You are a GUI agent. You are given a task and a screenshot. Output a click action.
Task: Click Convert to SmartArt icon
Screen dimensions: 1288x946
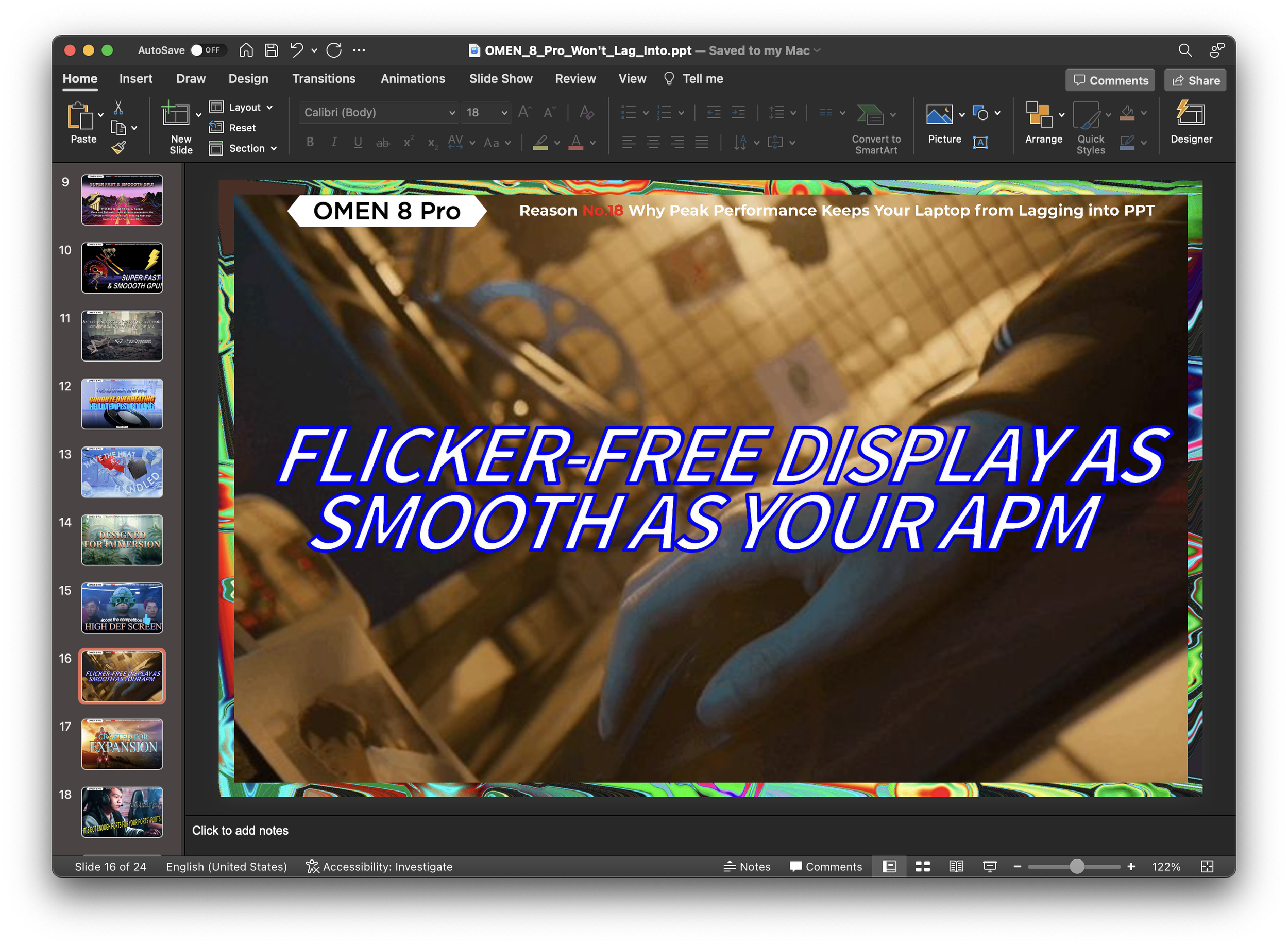point(870,114)
